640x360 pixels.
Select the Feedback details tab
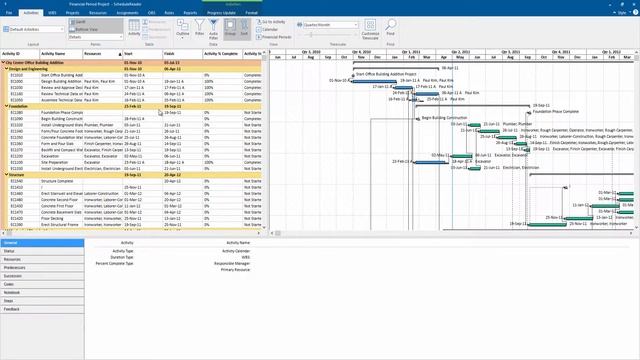[42, 309]
